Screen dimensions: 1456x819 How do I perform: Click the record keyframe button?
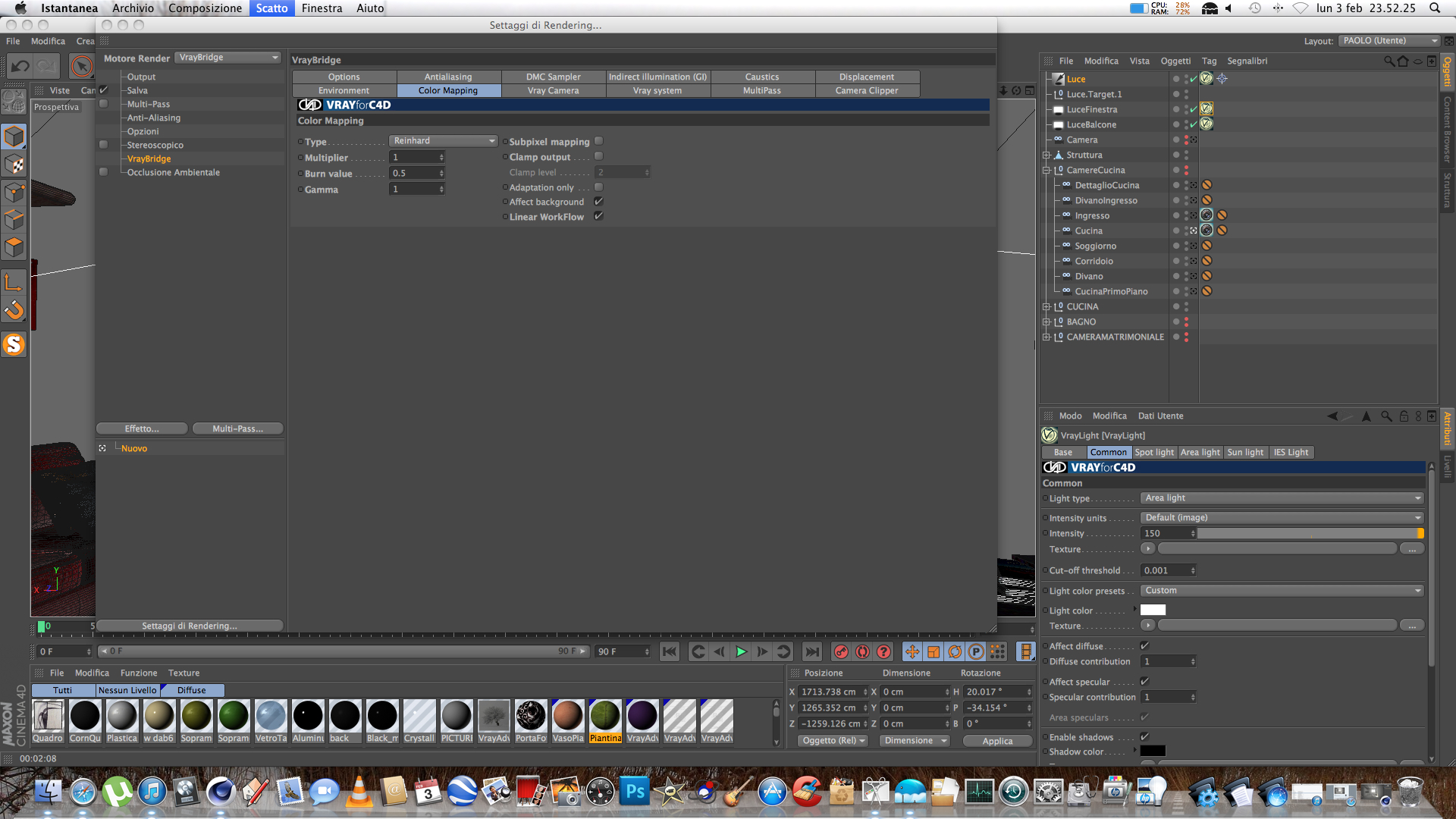pyautogui.click(x=841, y=651)
